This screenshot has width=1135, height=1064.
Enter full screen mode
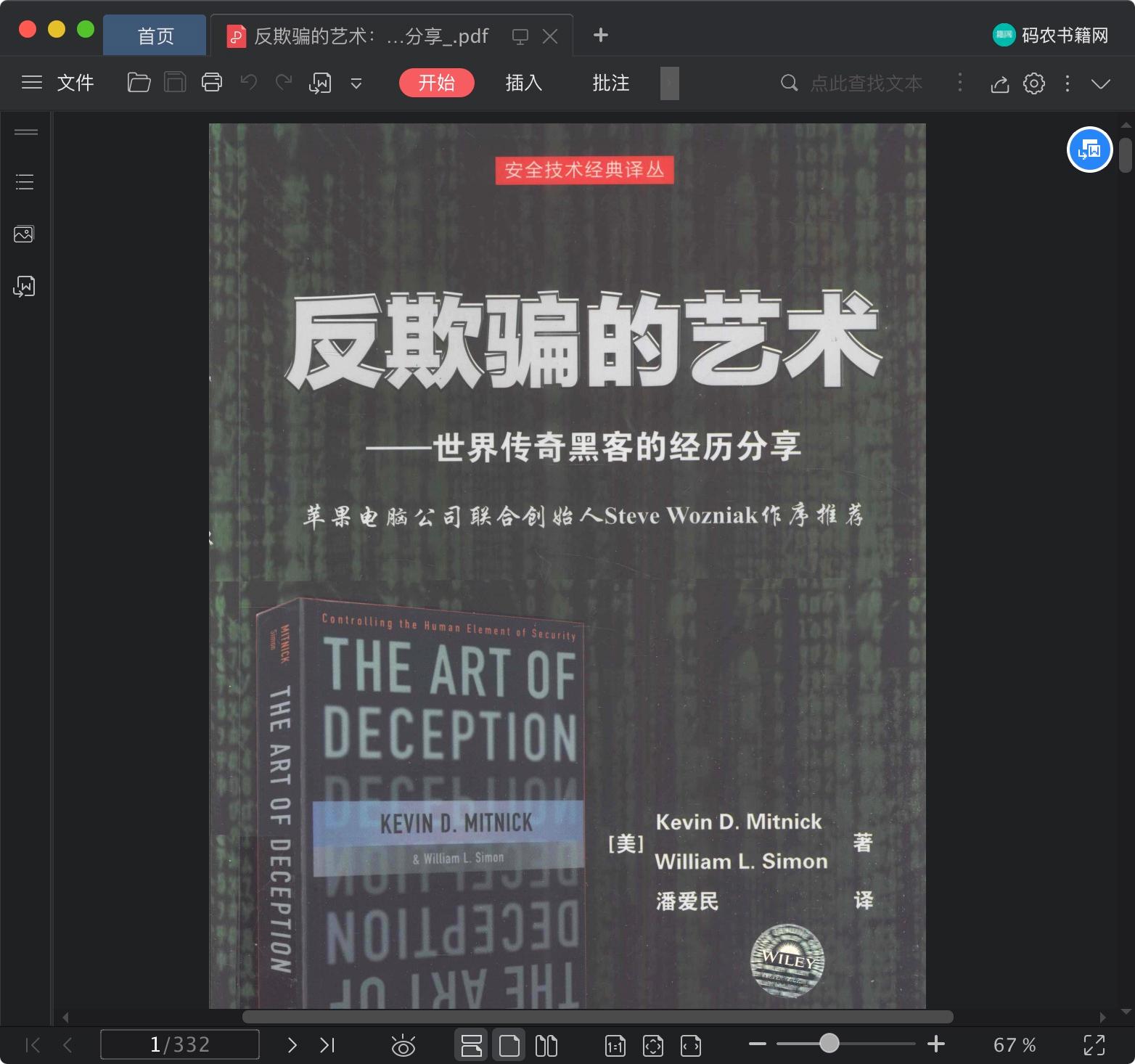(x=1094, y=1045)
